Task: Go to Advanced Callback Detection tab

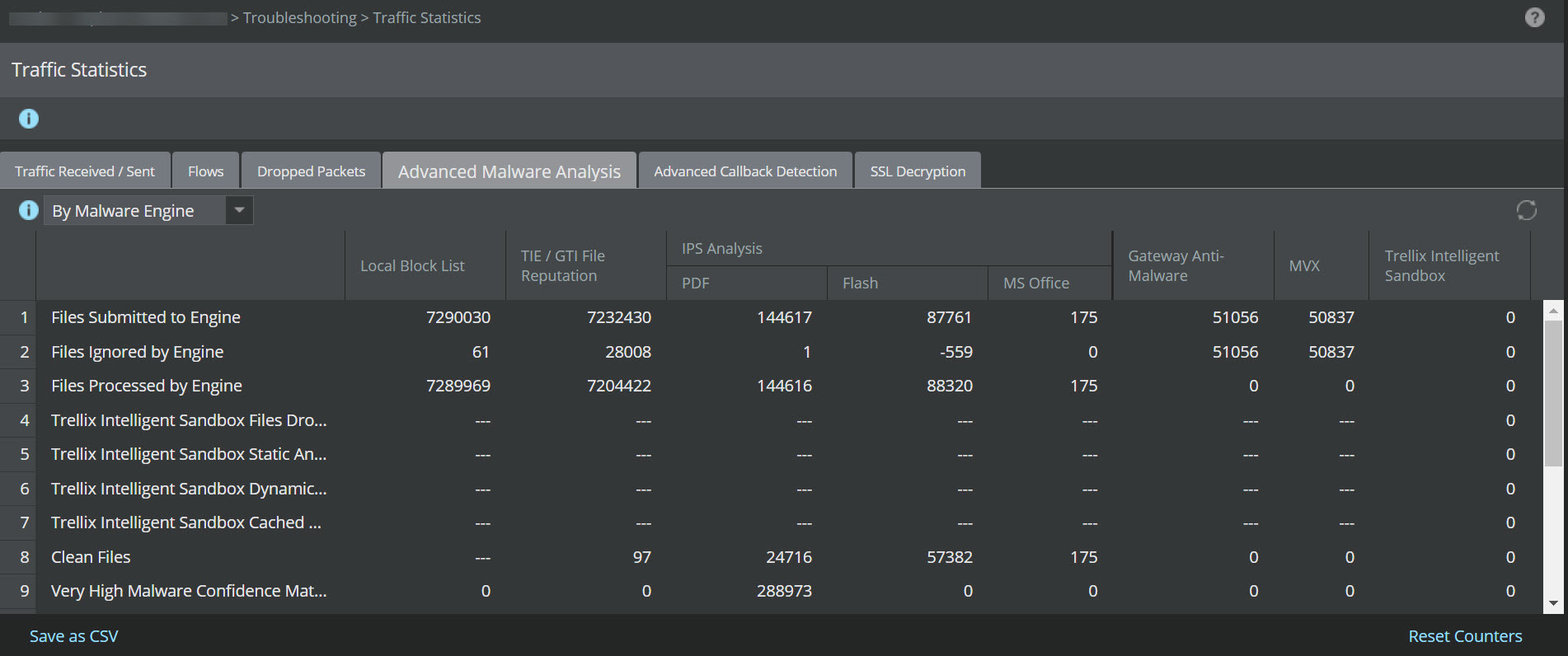Action: [745, 171]
